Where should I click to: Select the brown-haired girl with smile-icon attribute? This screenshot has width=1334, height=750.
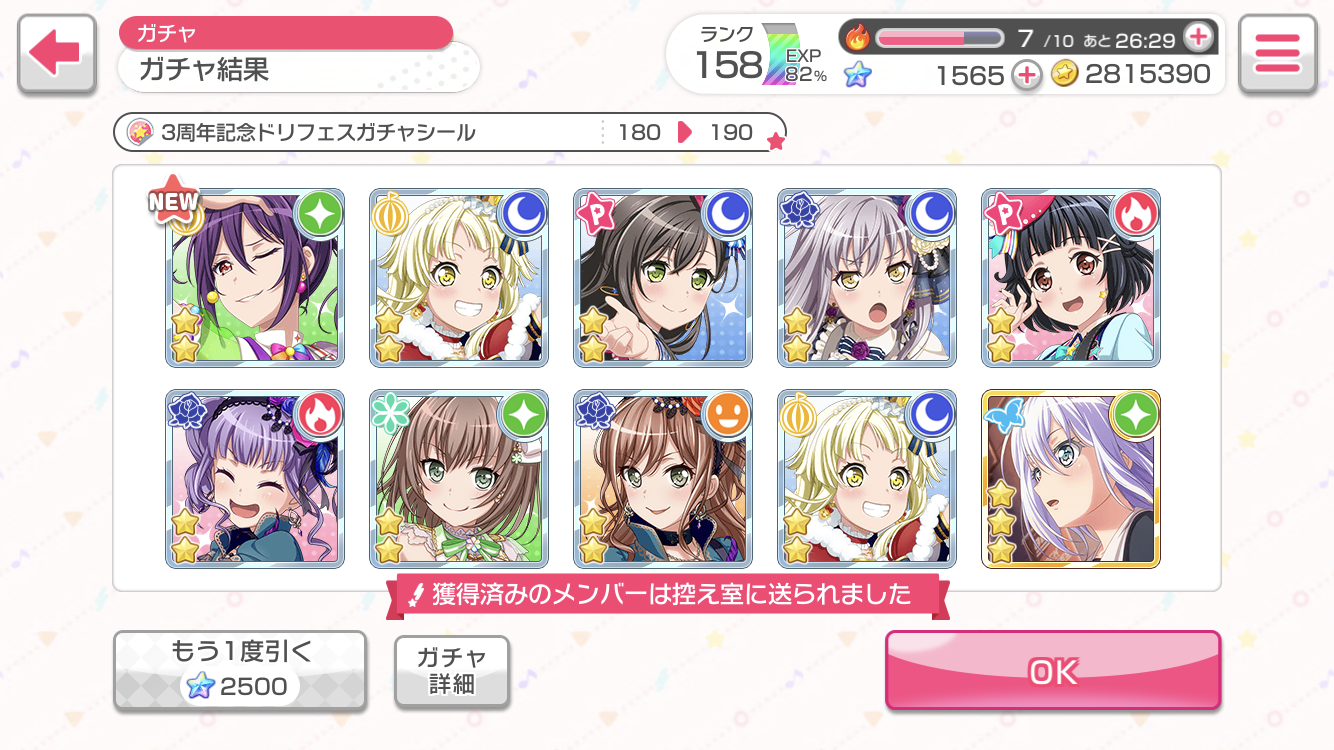[663, 479]
